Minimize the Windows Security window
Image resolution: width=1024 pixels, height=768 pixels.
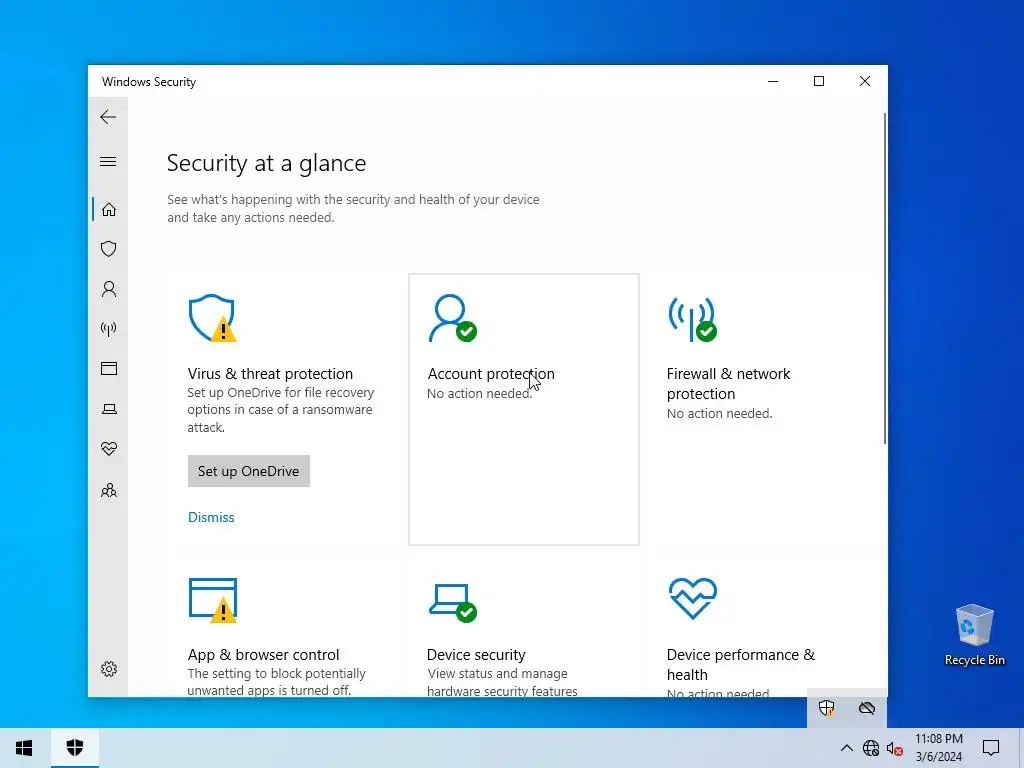pos(773,81)
